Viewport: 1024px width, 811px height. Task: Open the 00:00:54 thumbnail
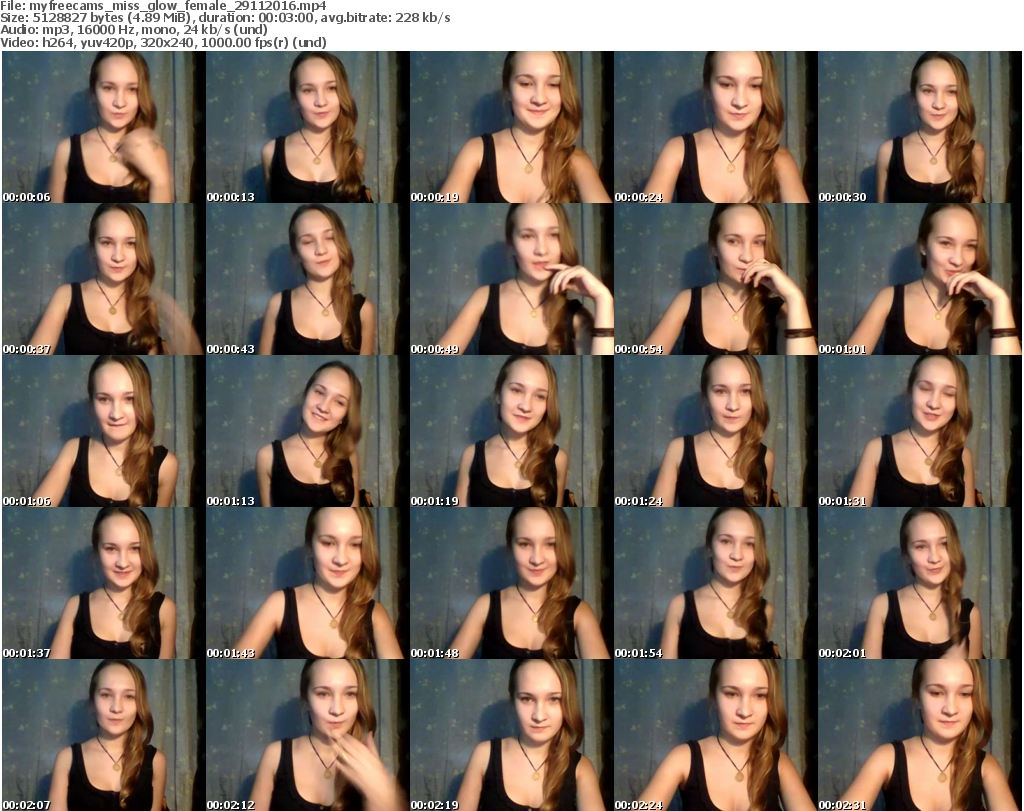(715, 279)
